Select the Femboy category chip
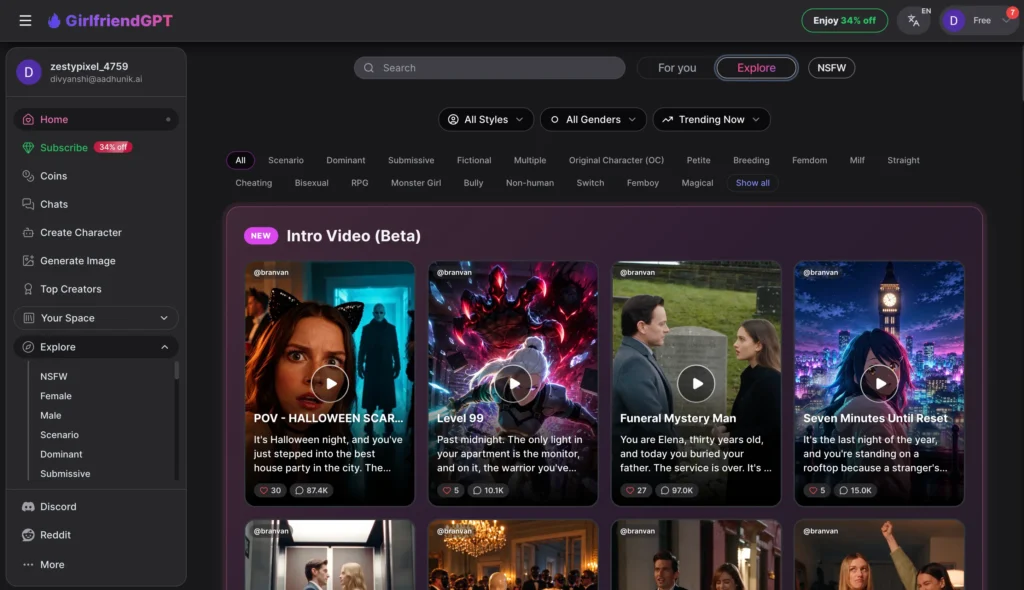The image size is (1024, 590). click(643, 183)
